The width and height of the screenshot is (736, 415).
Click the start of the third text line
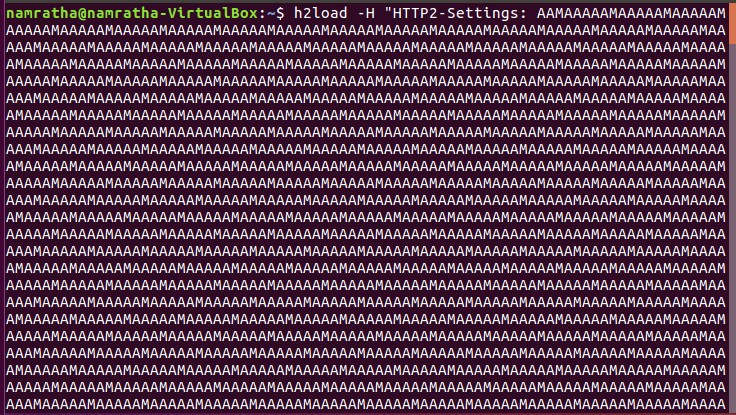tap(10, 47)
